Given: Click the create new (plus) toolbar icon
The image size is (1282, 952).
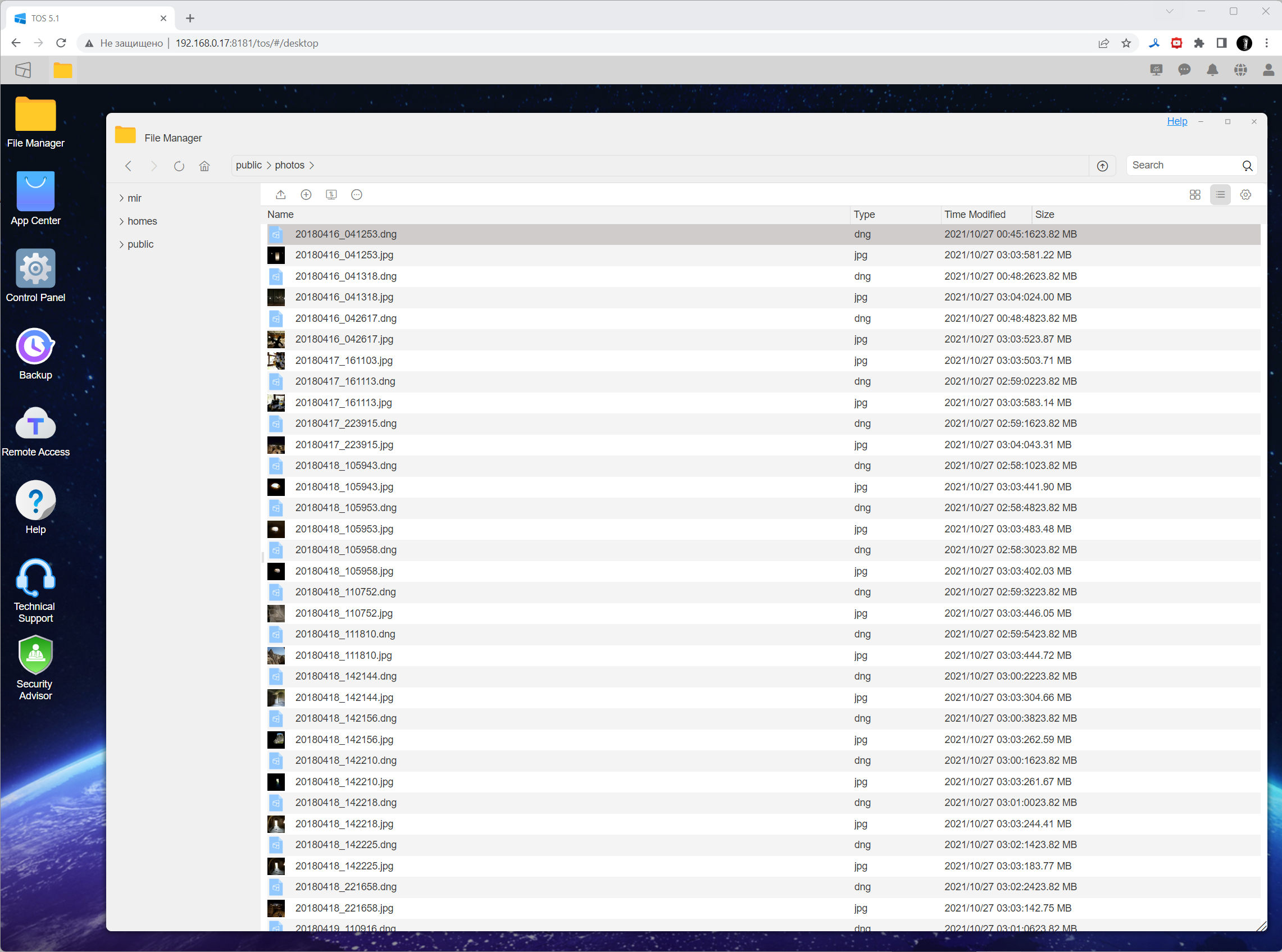Looking at the screenshot, I should (x=306, y=195).
